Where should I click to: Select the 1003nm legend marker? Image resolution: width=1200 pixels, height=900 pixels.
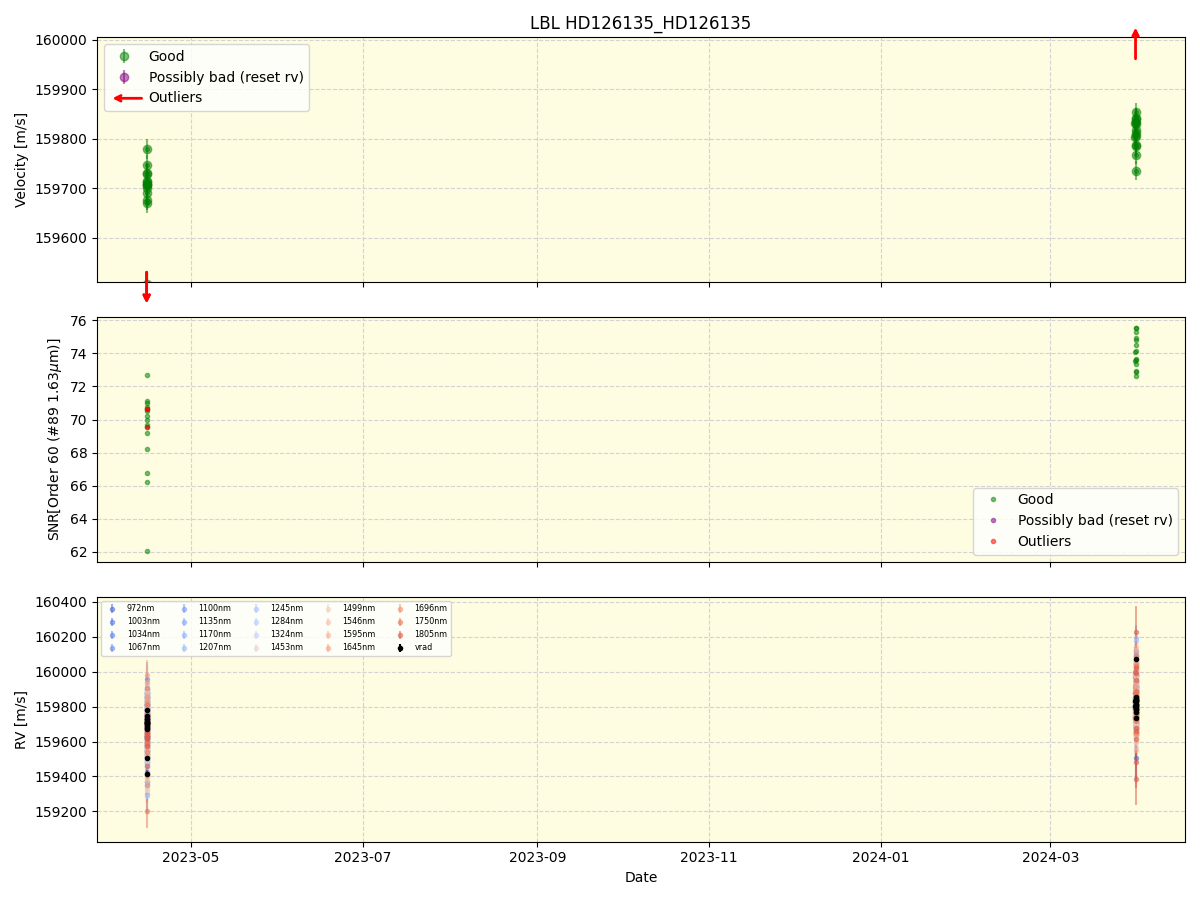112,622
